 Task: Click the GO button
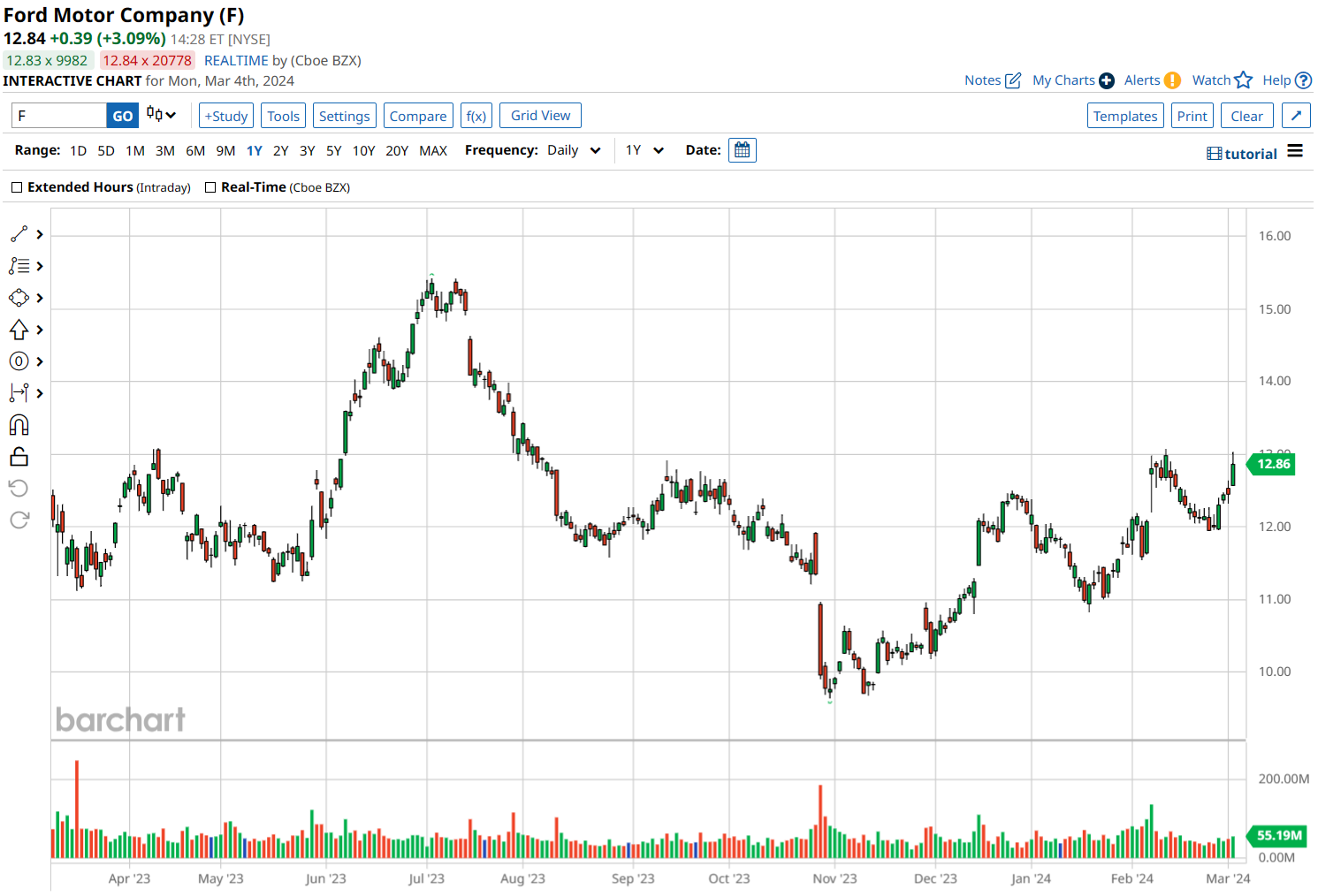tap(123, 116)
